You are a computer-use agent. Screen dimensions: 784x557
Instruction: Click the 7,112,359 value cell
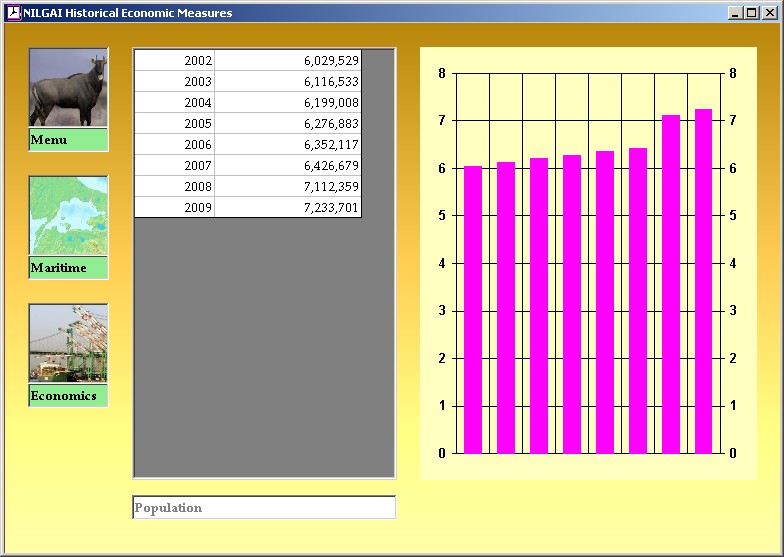[x=288, y=187]
